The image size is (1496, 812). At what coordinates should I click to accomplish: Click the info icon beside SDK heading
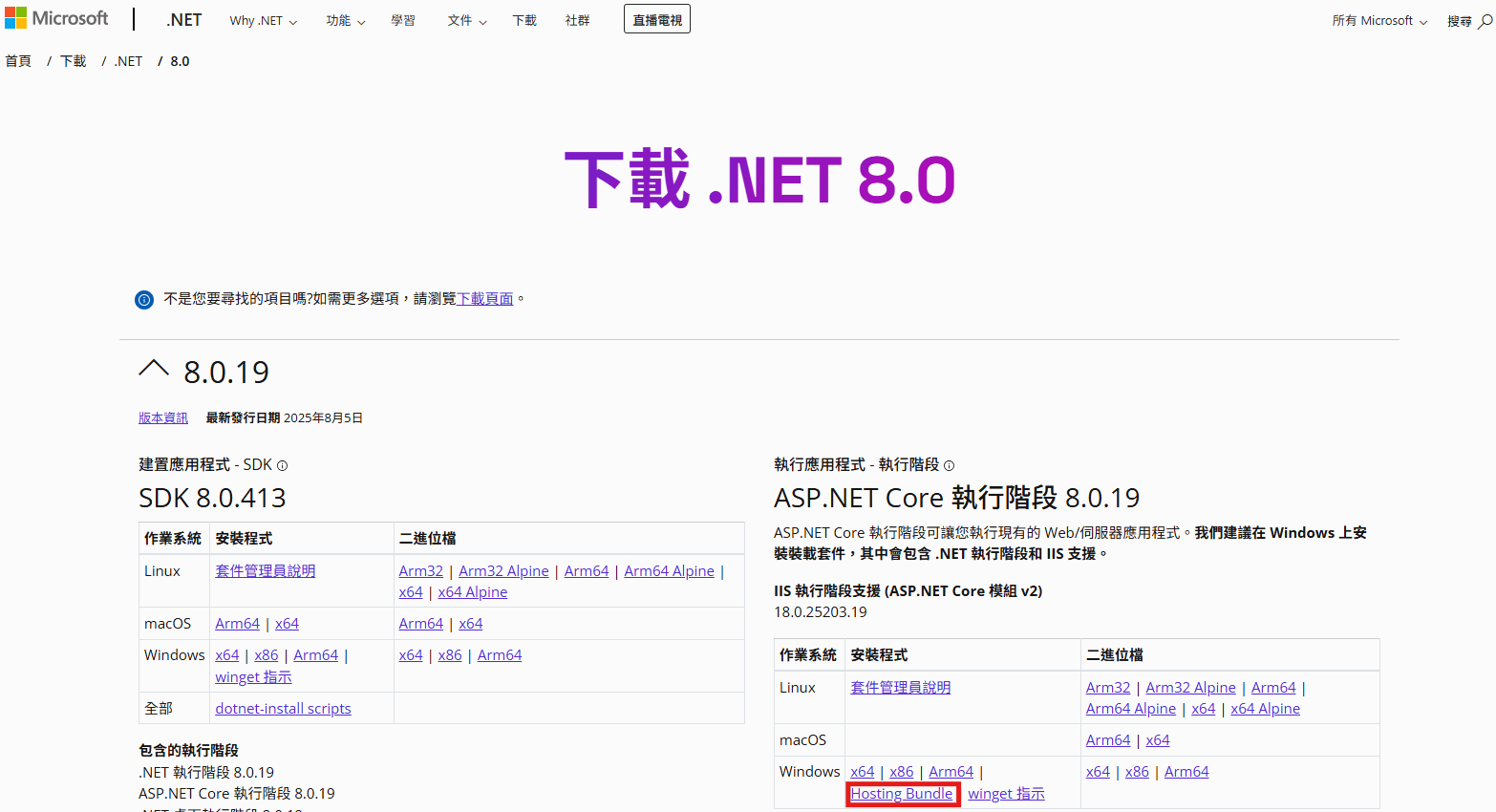(x=282, y=466)
